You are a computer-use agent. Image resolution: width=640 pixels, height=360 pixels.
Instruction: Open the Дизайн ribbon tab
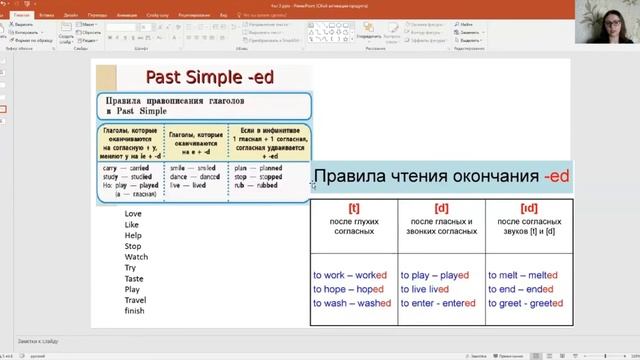pyautogui.click(x=71, y=15)
